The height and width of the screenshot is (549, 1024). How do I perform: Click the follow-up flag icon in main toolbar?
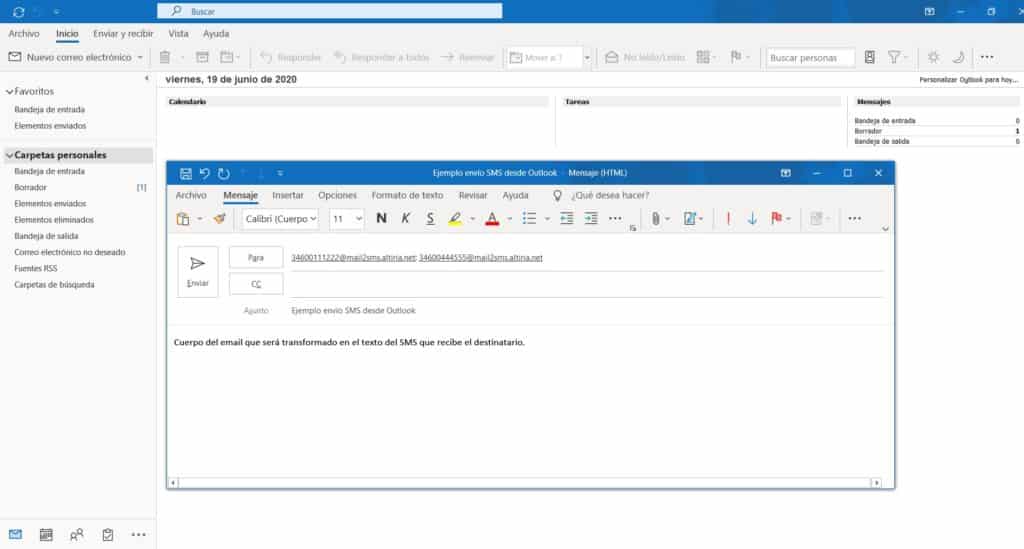coord(736,57)
